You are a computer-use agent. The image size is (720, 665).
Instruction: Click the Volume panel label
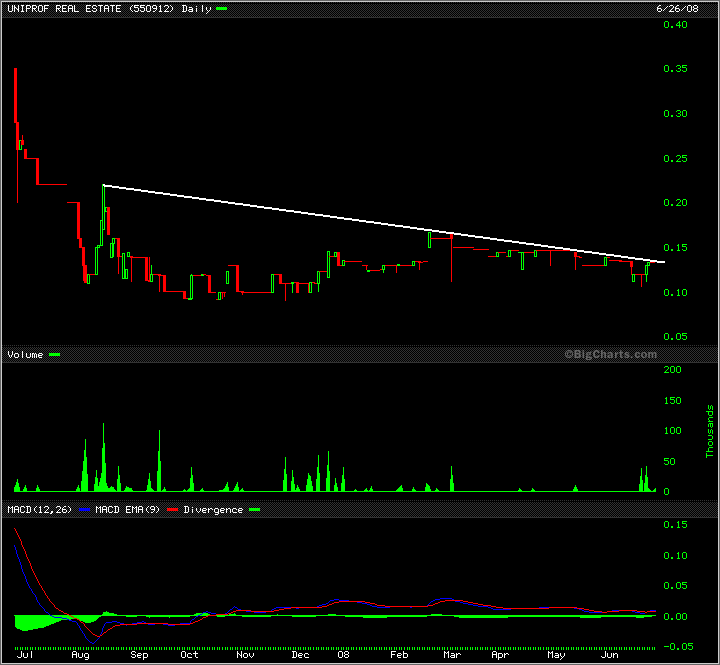[25, 355]
